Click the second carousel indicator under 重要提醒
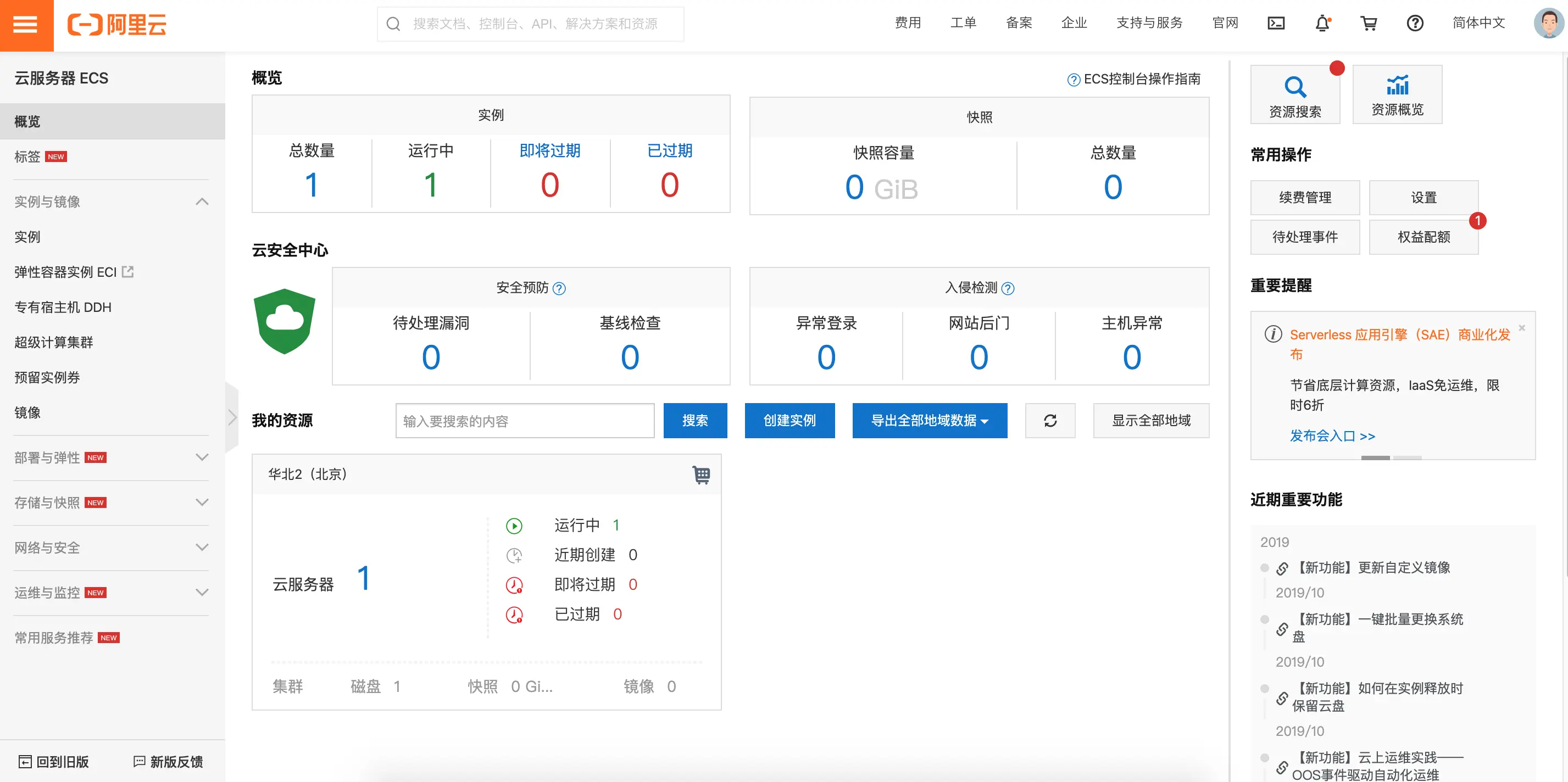 pos(1408,457)
